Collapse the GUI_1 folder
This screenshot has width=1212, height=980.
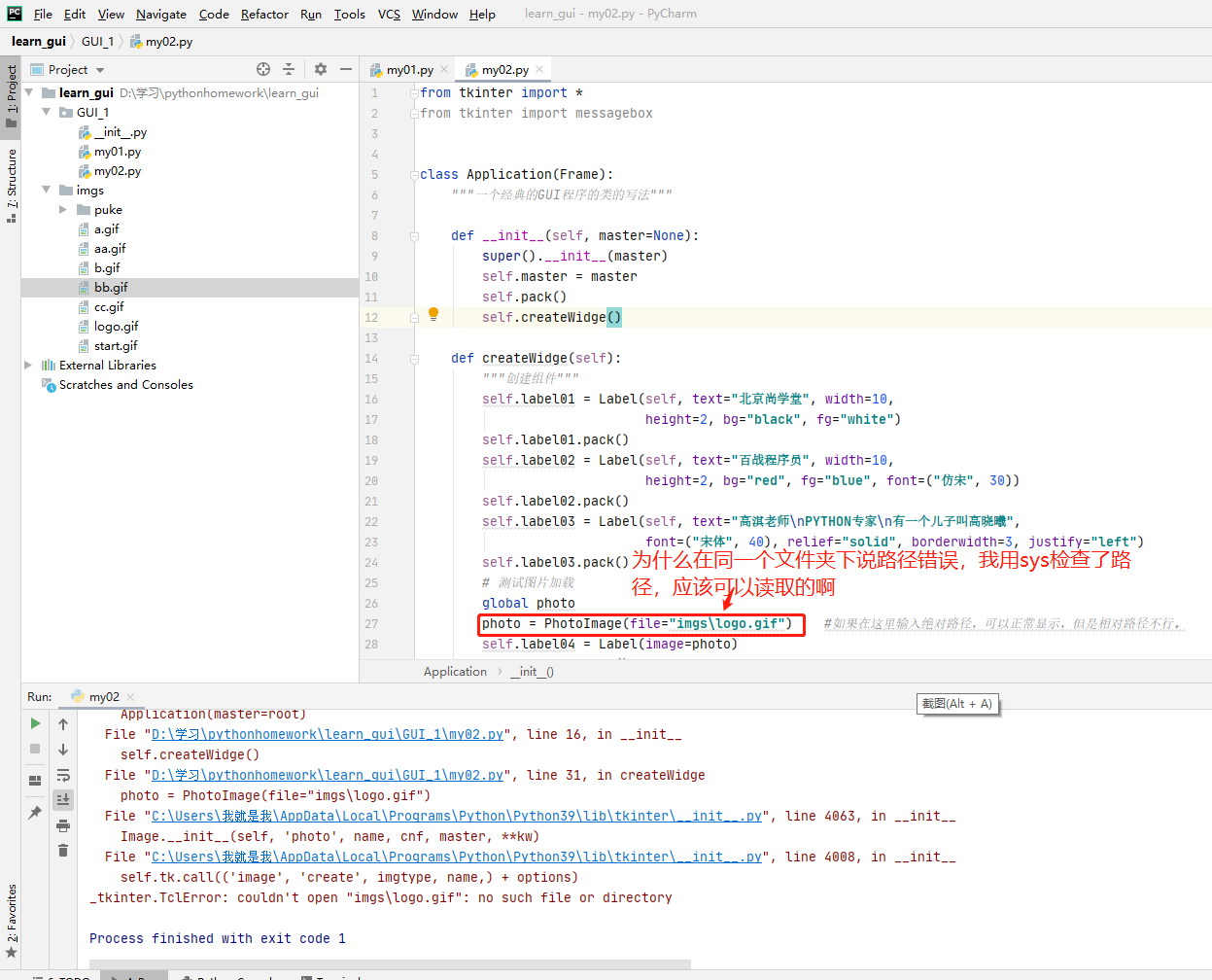tap(46, 112)
